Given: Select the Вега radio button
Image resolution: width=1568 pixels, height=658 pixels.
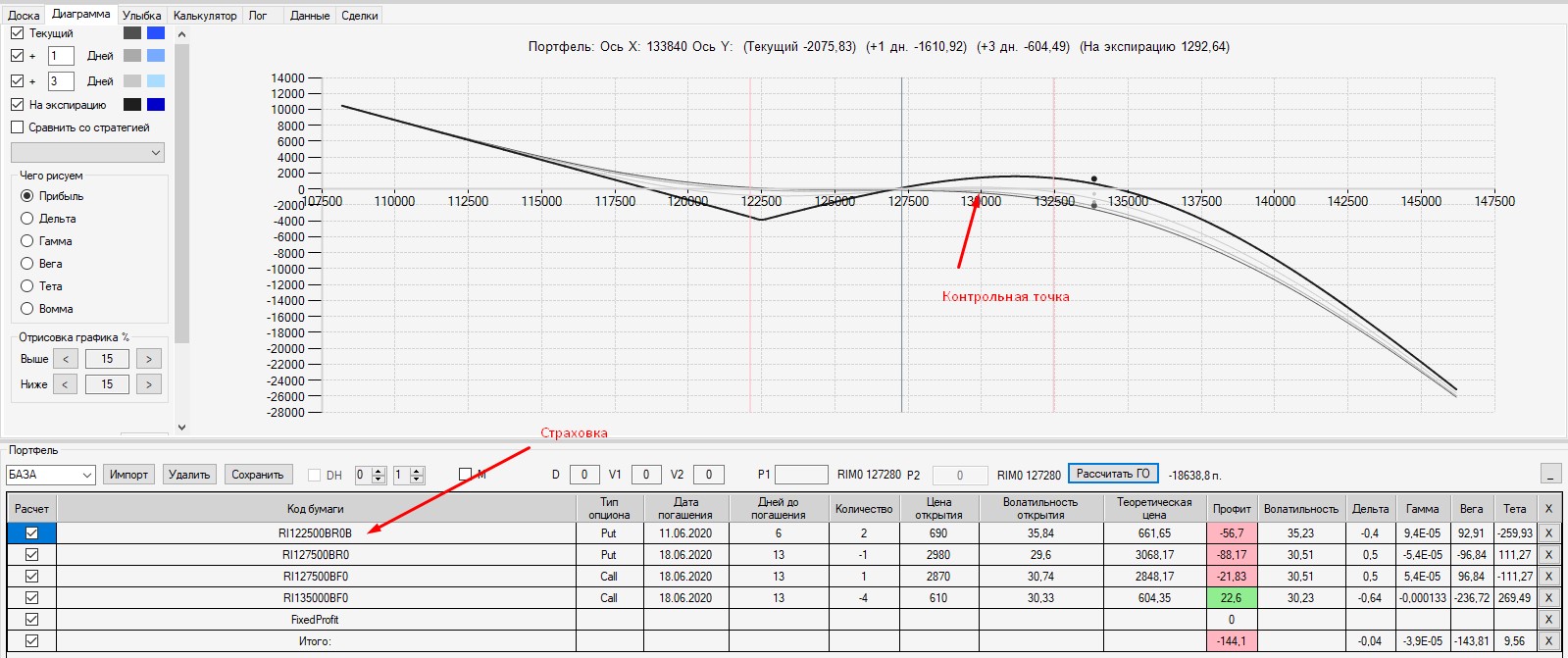Looking at the screenshot, I should point(27,264).
